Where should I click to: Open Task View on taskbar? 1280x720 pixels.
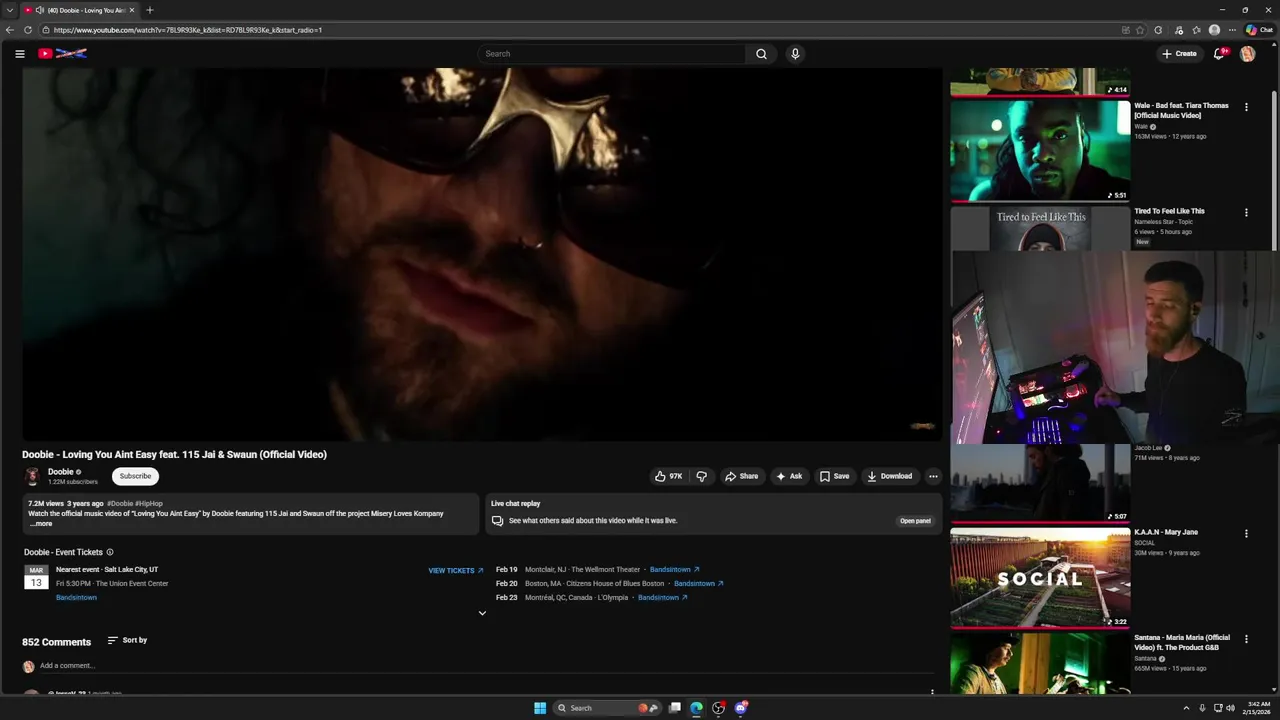675,708
